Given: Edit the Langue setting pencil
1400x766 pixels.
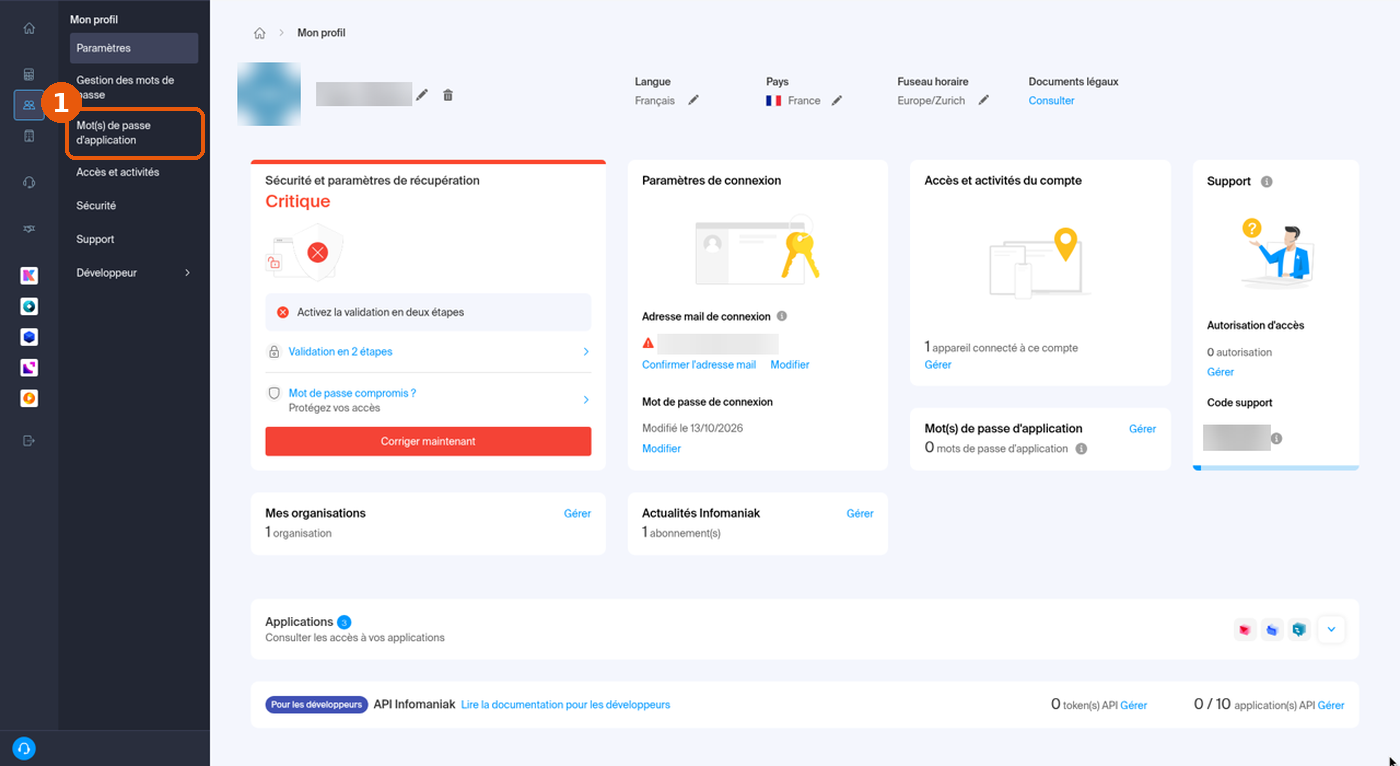Looking at the screenshot, I should [693, 100].
